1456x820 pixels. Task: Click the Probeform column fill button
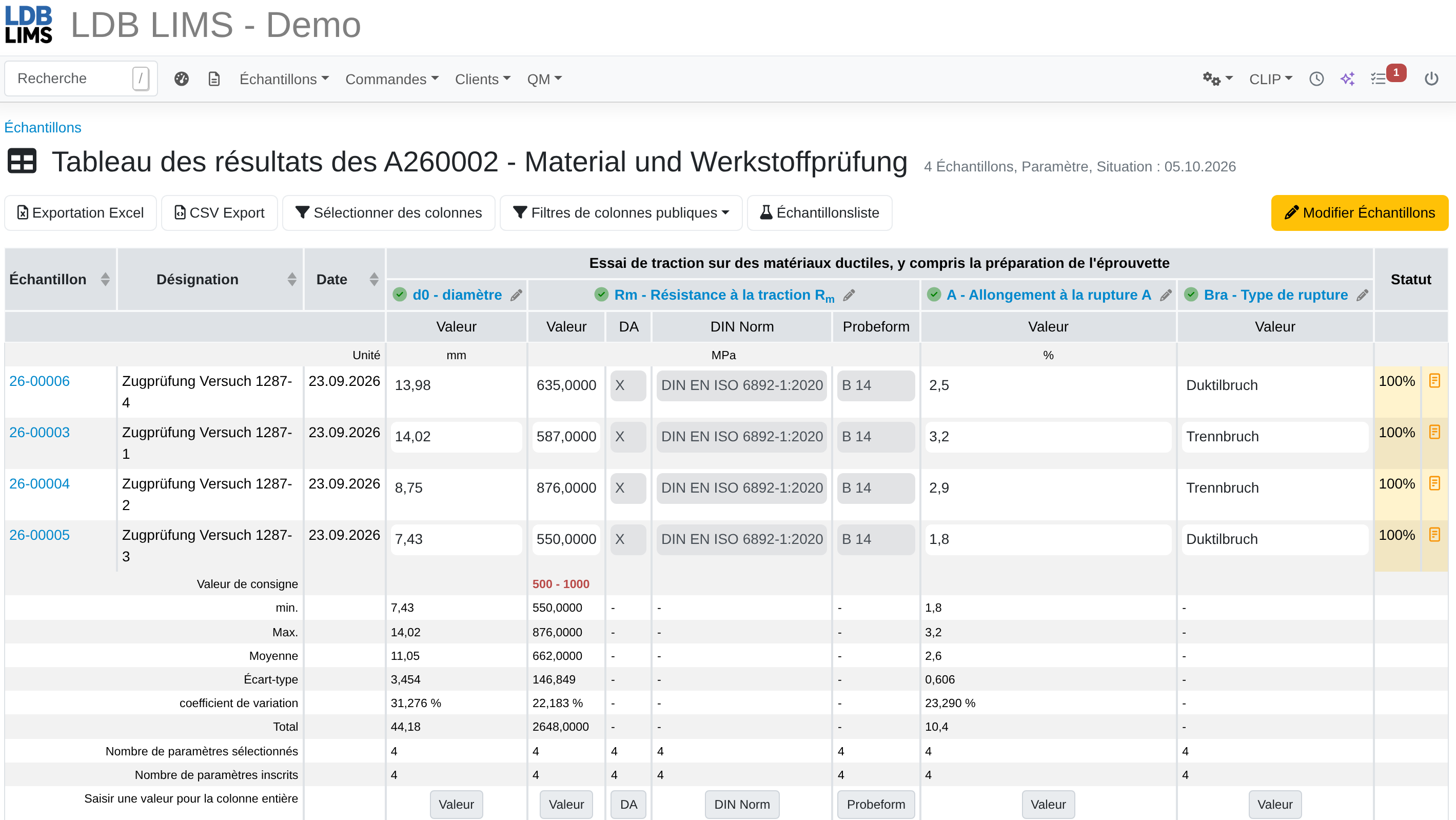coord(876,804)
